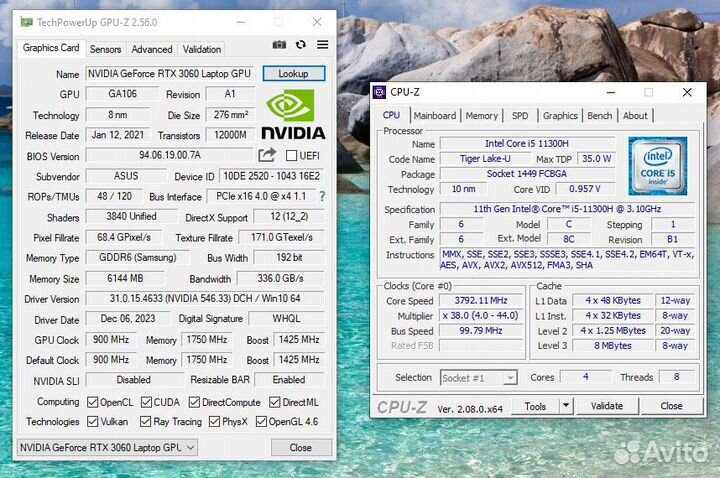Toggle the PhysX checkbox
Image resolution: width=720 pixels, height=478 pixels.
tap(214, 421)
